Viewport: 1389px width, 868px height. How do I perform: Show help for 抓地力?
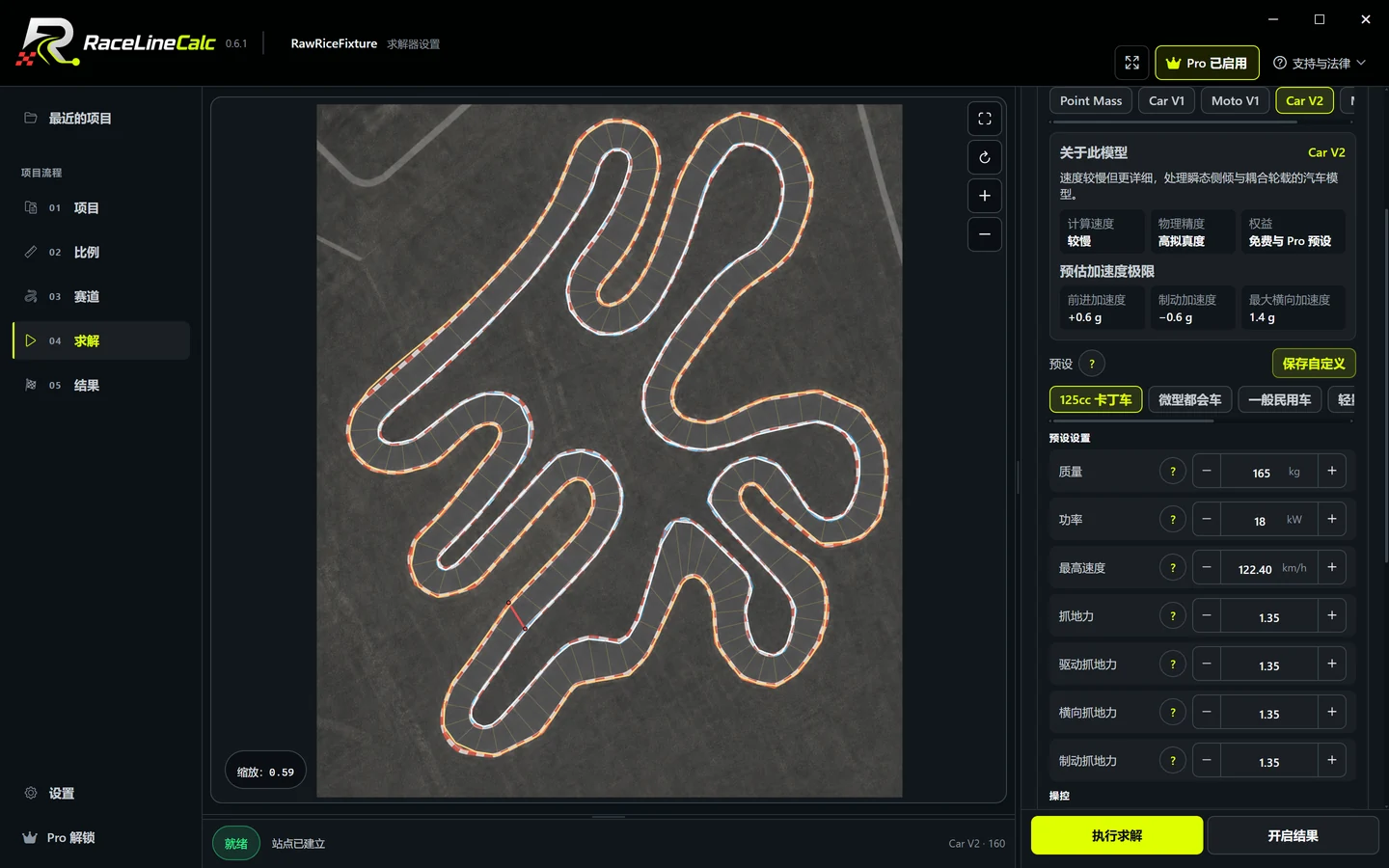click(1173, 615)
